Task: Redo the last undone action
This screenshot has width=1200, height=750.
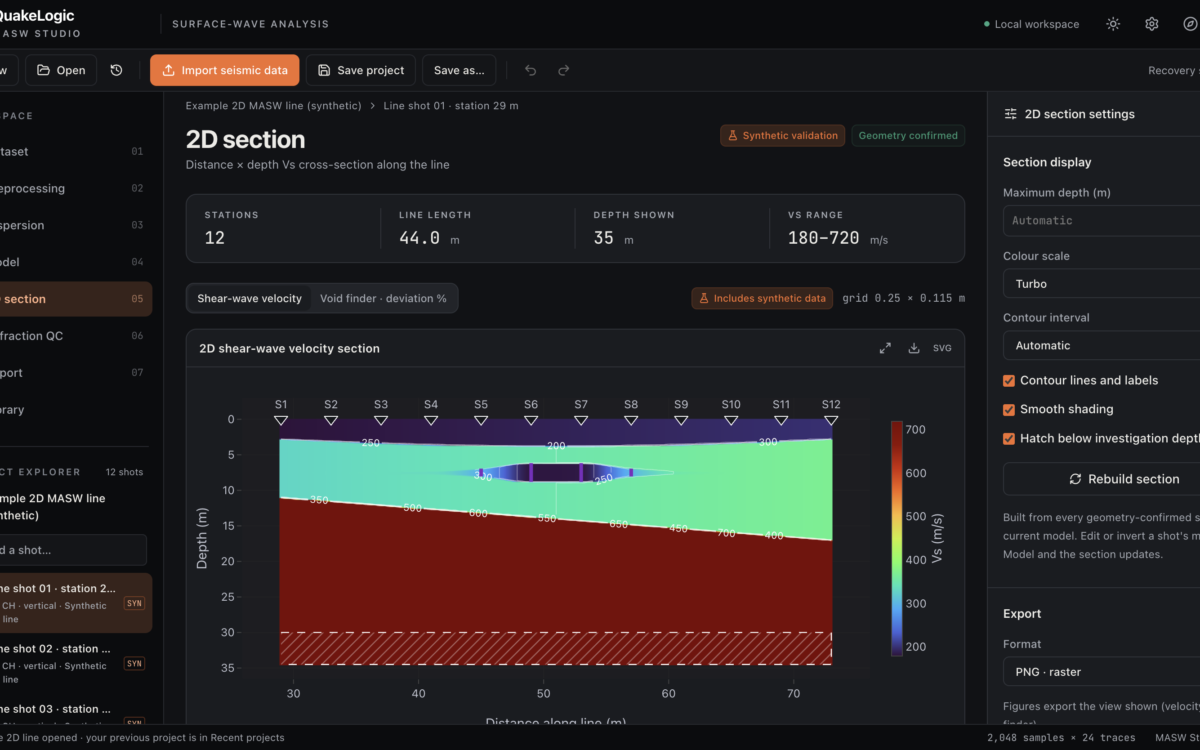Action: pos(564,70)
